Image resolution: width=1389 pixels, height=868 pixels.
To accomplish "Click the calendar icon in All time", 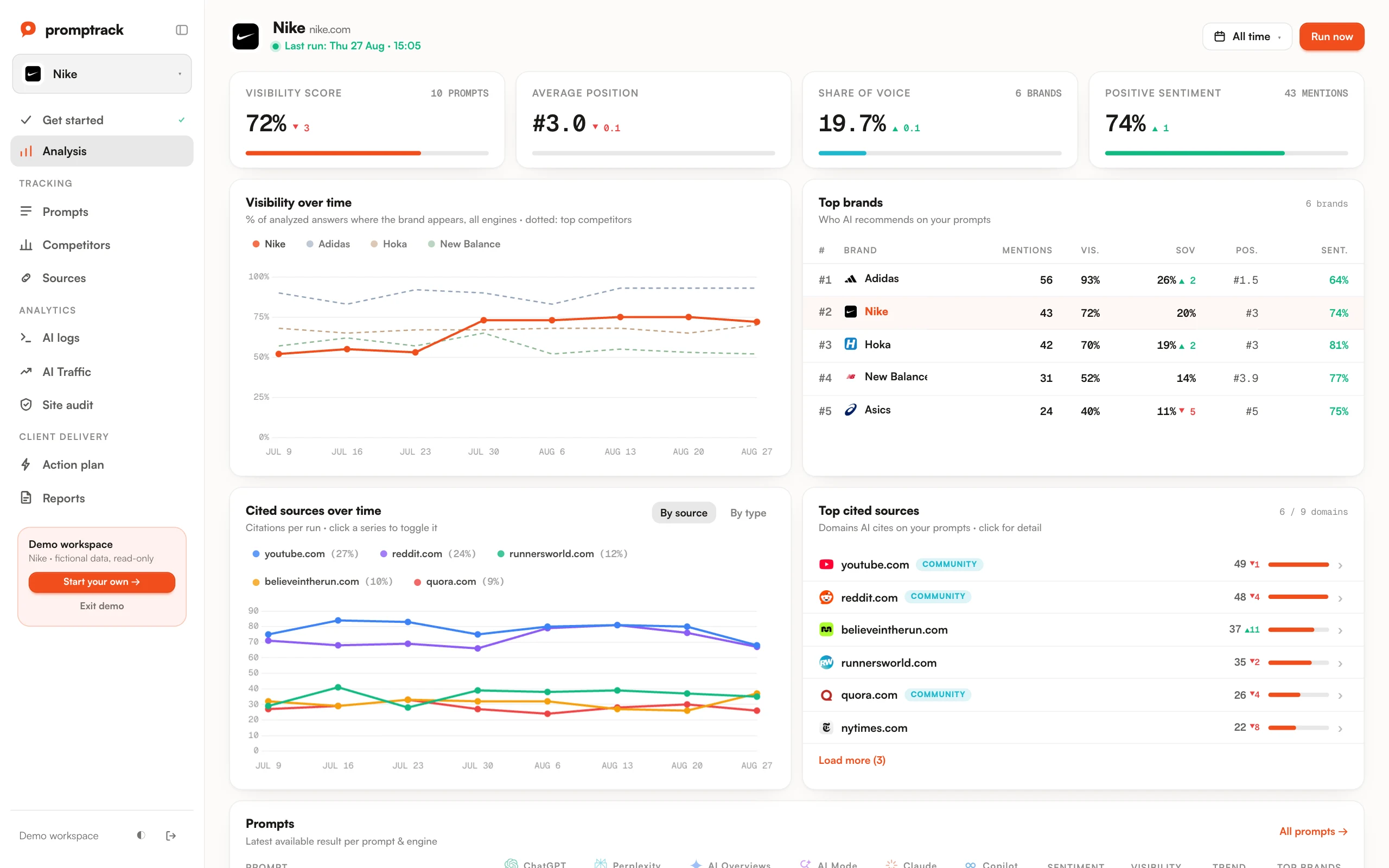I will pyautogui.click(x=1220, y=37).
